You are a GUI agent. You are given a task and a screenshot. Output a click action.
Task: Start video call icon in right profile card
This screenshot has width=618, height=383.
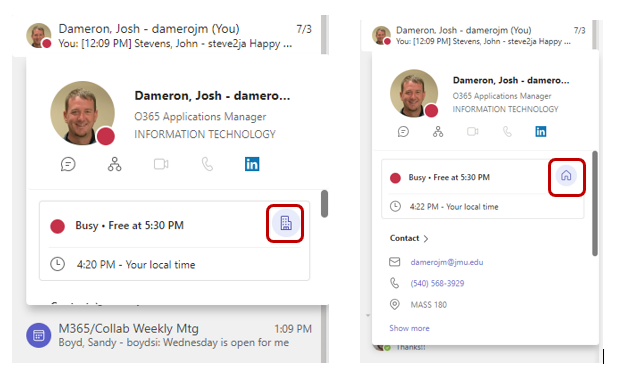pos(473,132)
